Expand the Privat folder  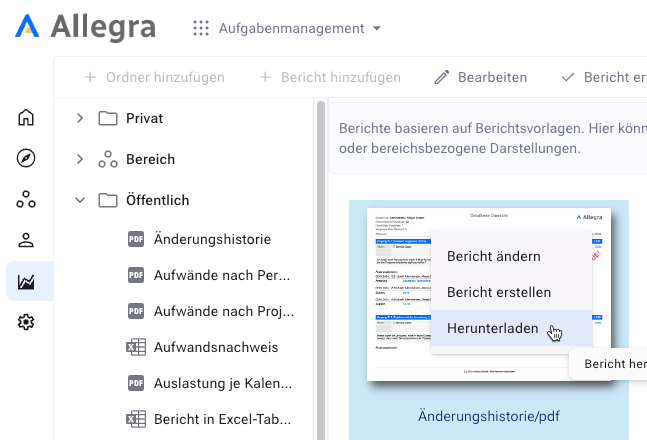(x=80, y=119)
